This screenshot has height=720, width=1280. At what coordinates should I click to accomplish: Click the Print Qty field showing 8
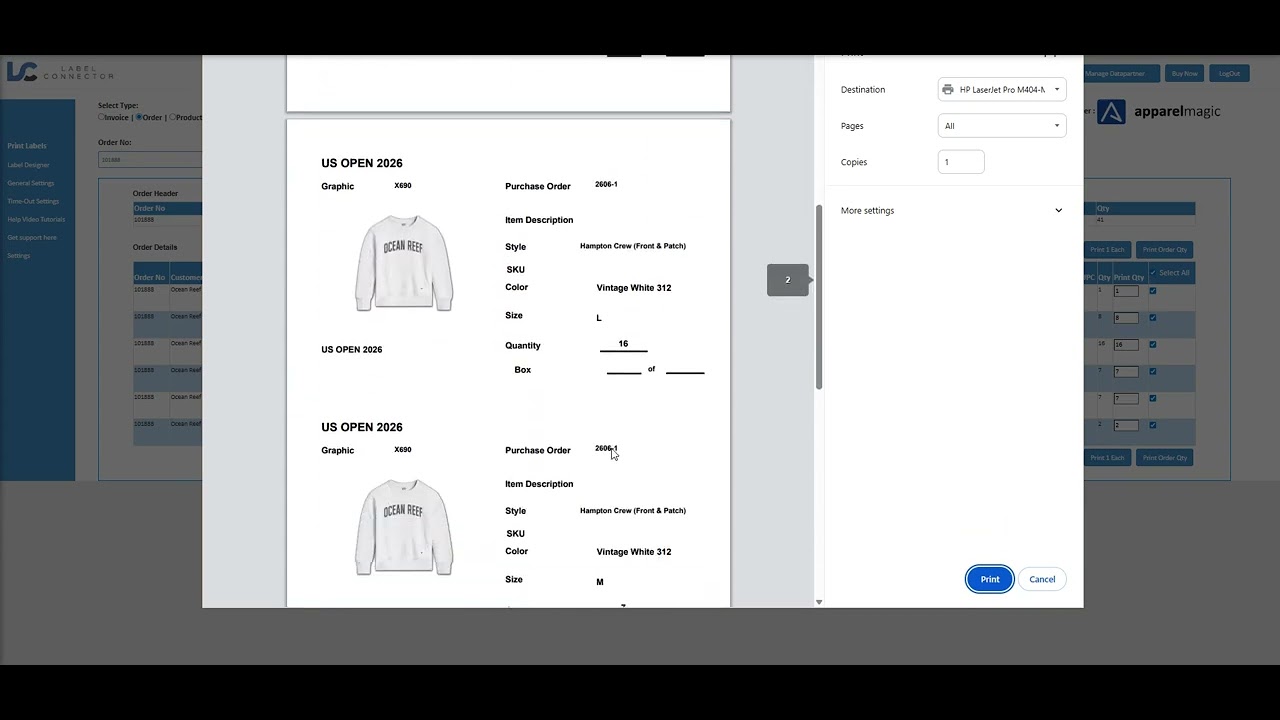click(x=1126, y=318)
